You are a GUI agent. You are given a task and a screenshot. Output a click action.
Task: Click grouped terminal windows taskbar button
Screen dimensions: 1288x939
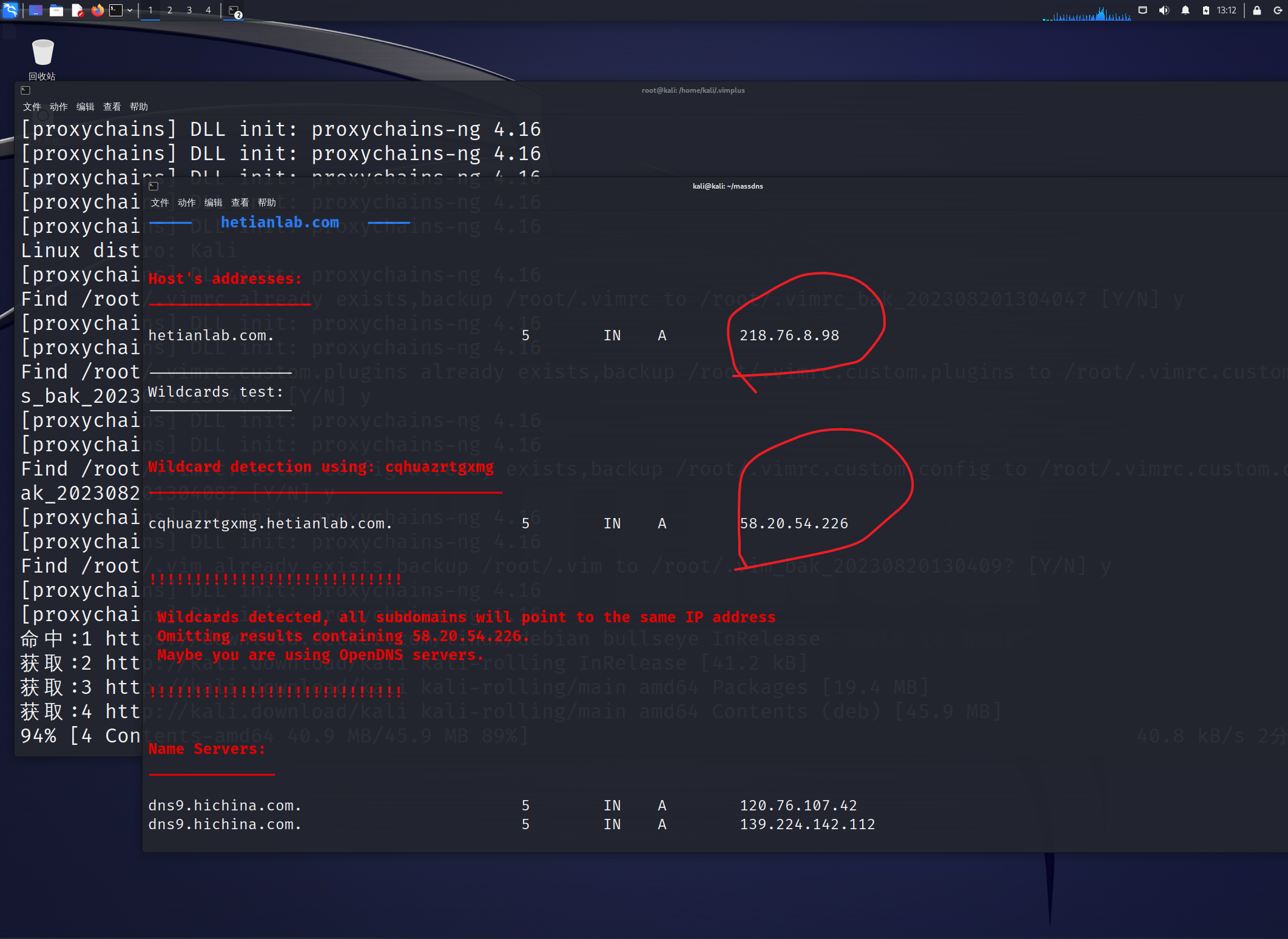click(x=235, y=11)
